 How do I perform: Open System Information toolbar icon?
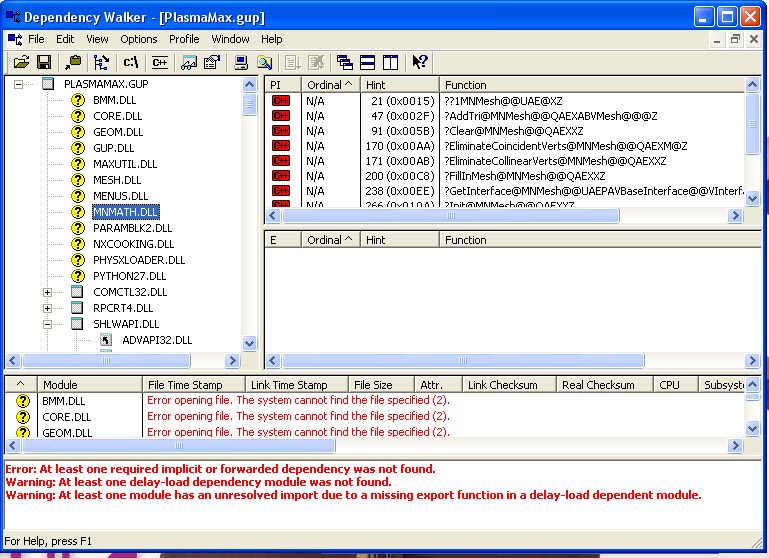241,62
